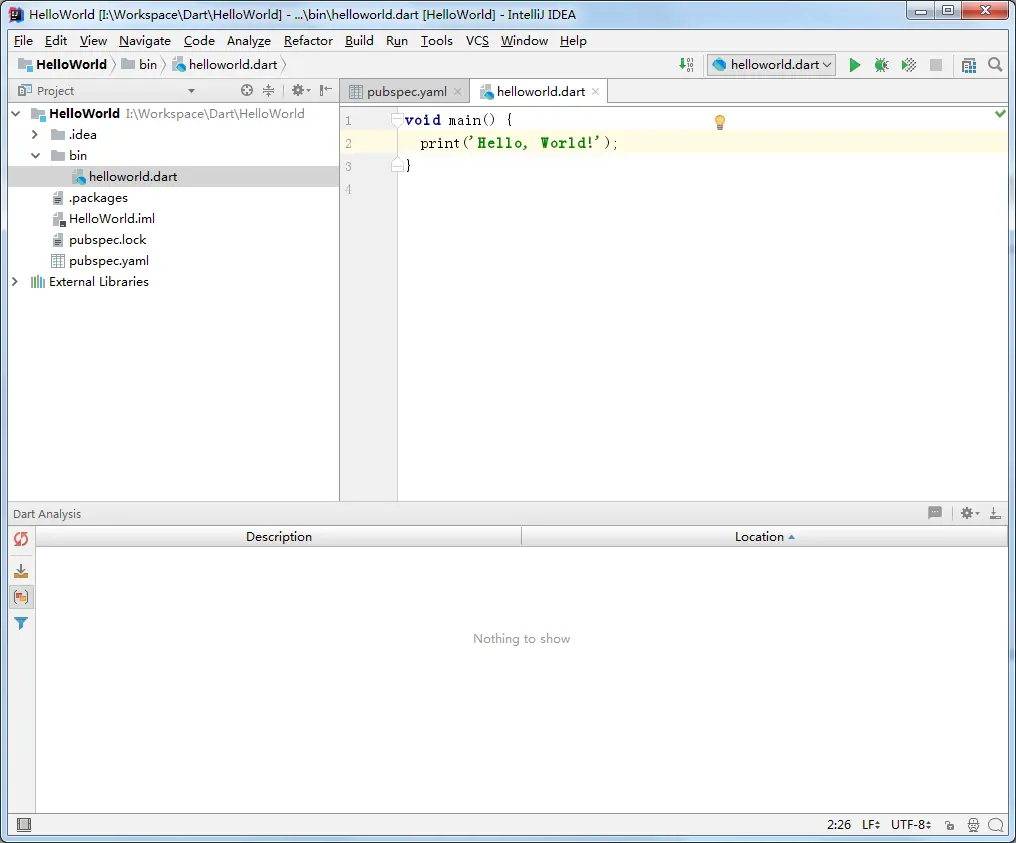The image size is (1016, 843).
Task: Open the VCS menu
Action: (x=478, y=41)
